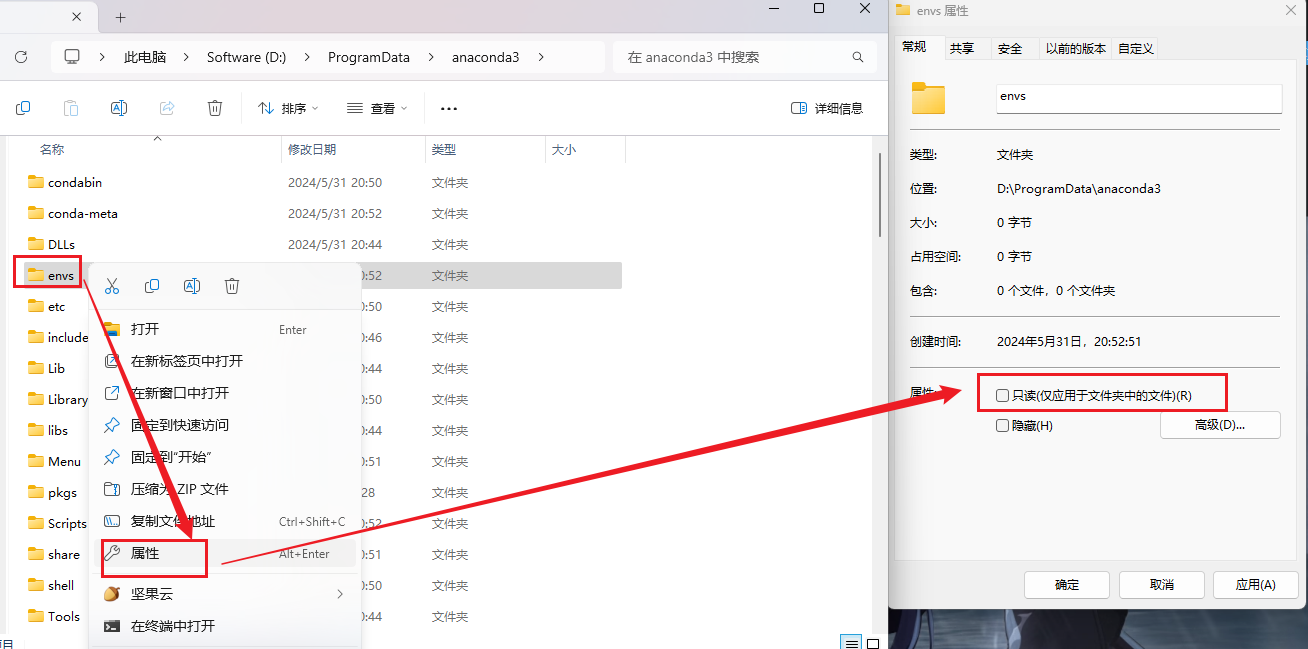Click the Software (D:) breadcrumb segment
Image resolution: width=1308 pixels, height=649 pixels.
[247, 57]
